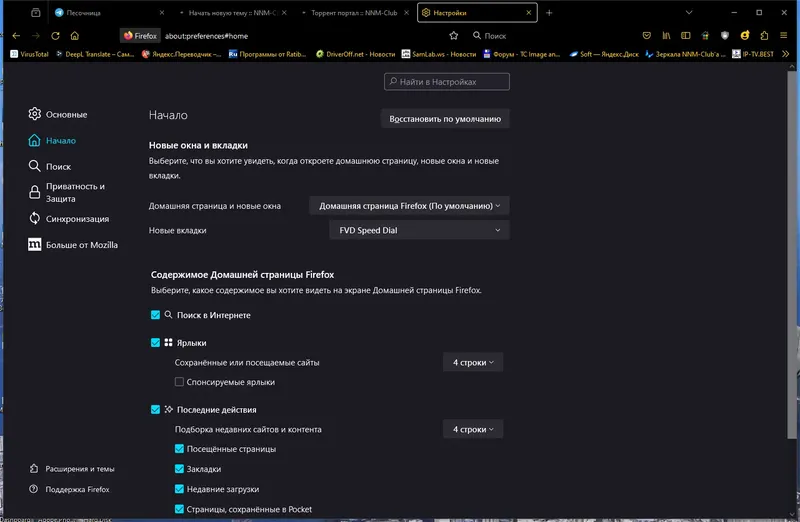Screen dimensions: 800x522
Task: Click the new tab plus button
Action: tap(549, 13)
